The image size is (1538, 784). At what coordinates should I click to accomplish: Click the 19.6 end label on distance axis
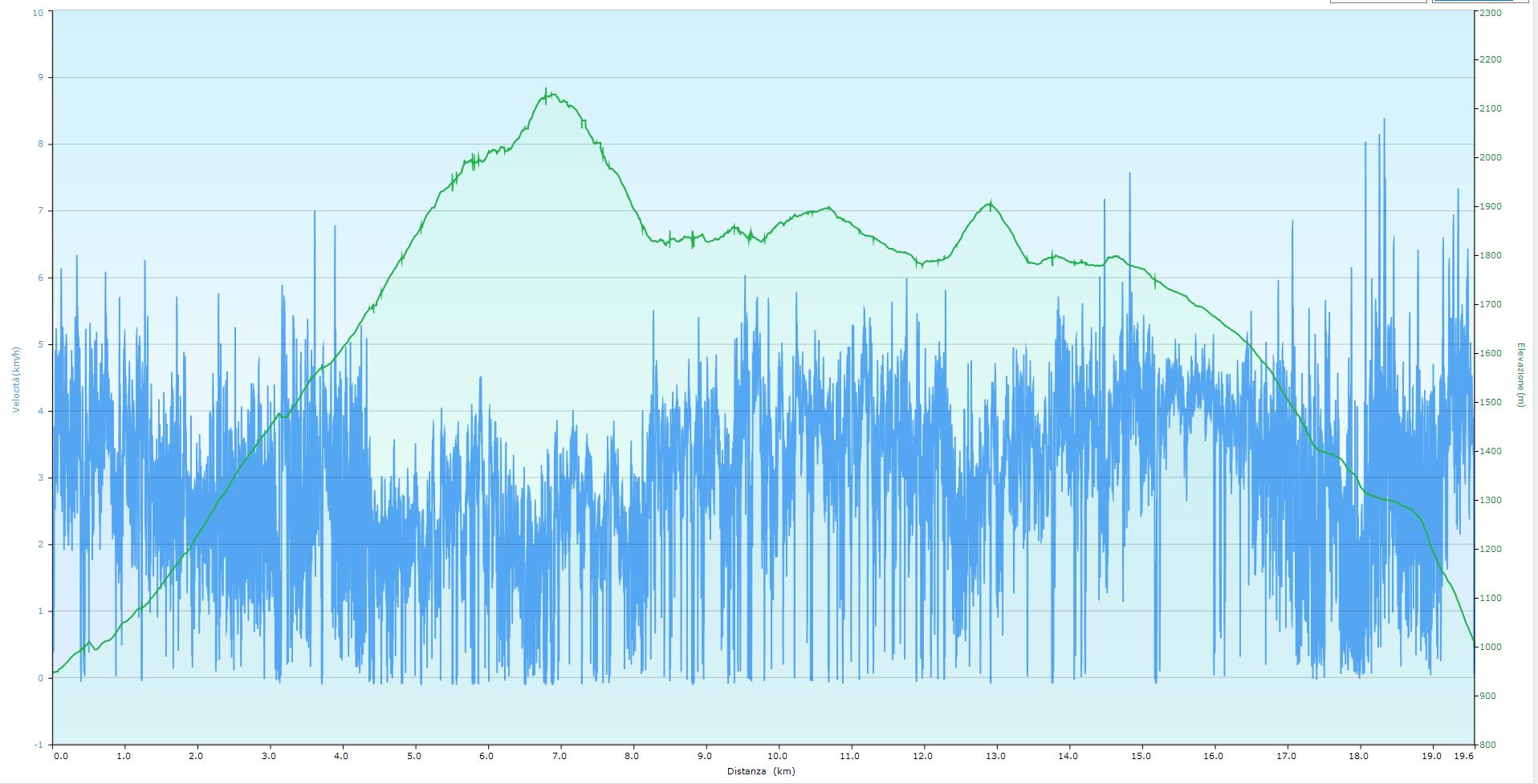point(1464,755)
